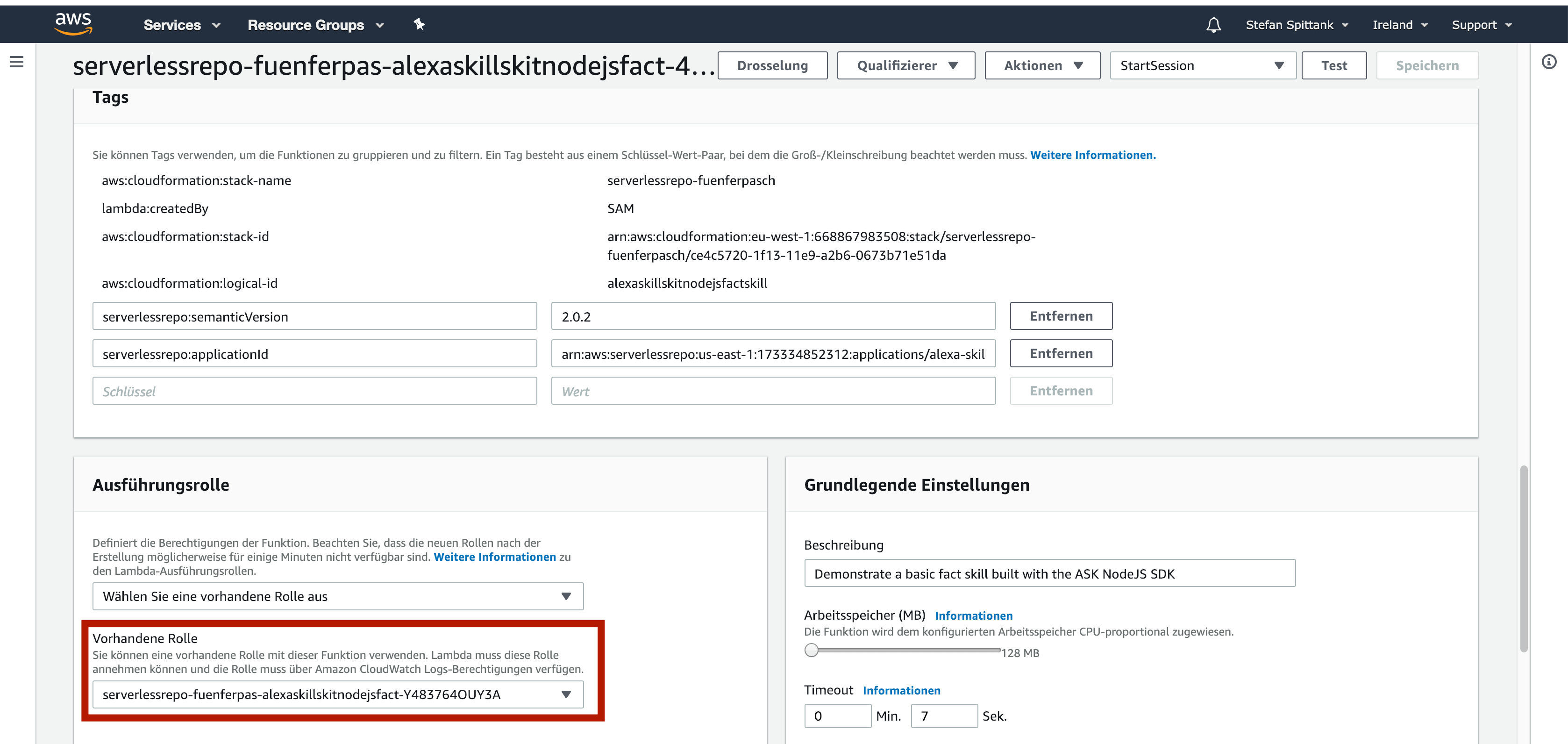Open the Aktionen dropdown

tap(1042, 66)
